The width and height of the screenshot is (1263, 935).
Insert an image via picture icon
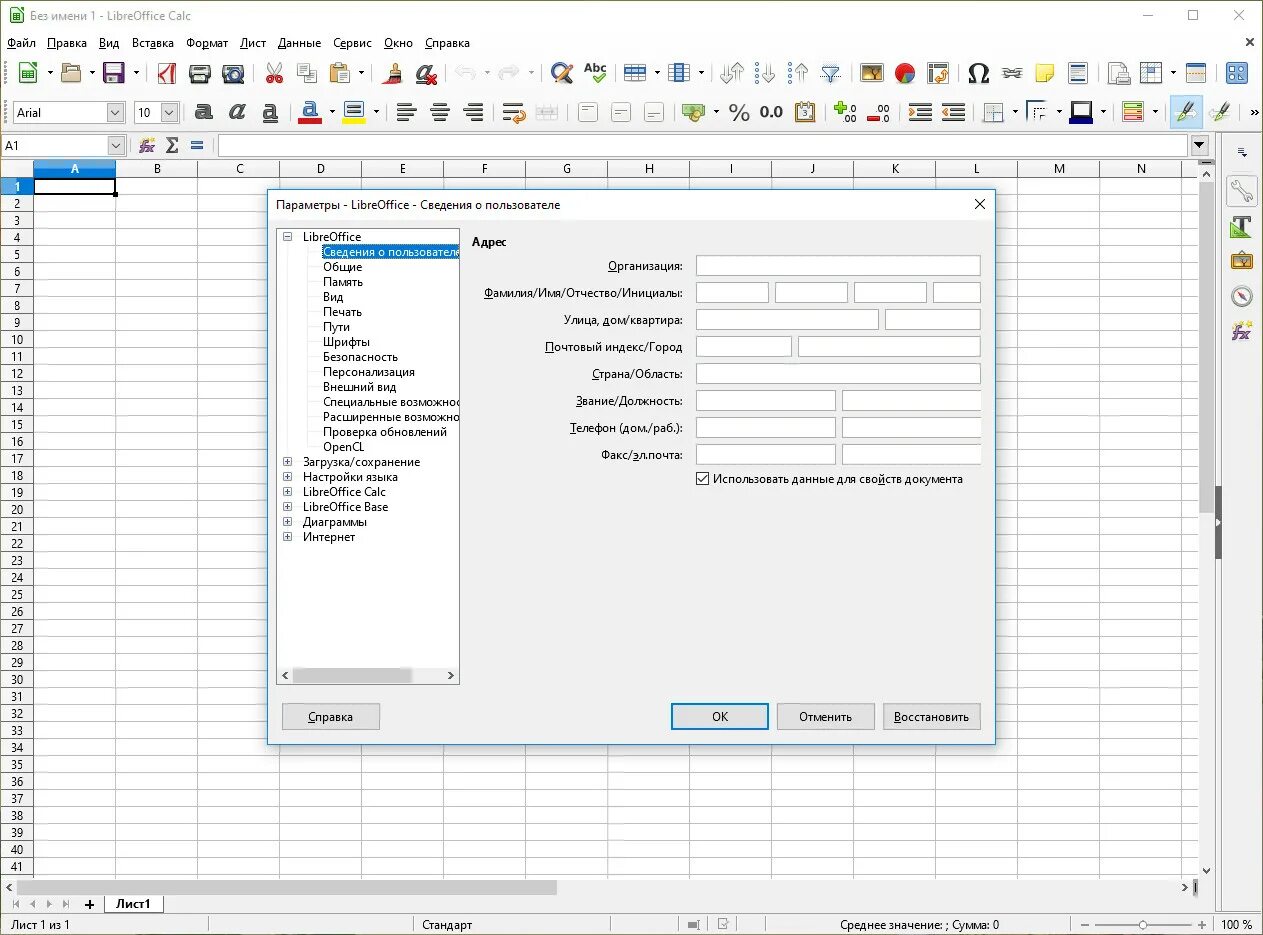pyautogui.click(x=872, y=73)
